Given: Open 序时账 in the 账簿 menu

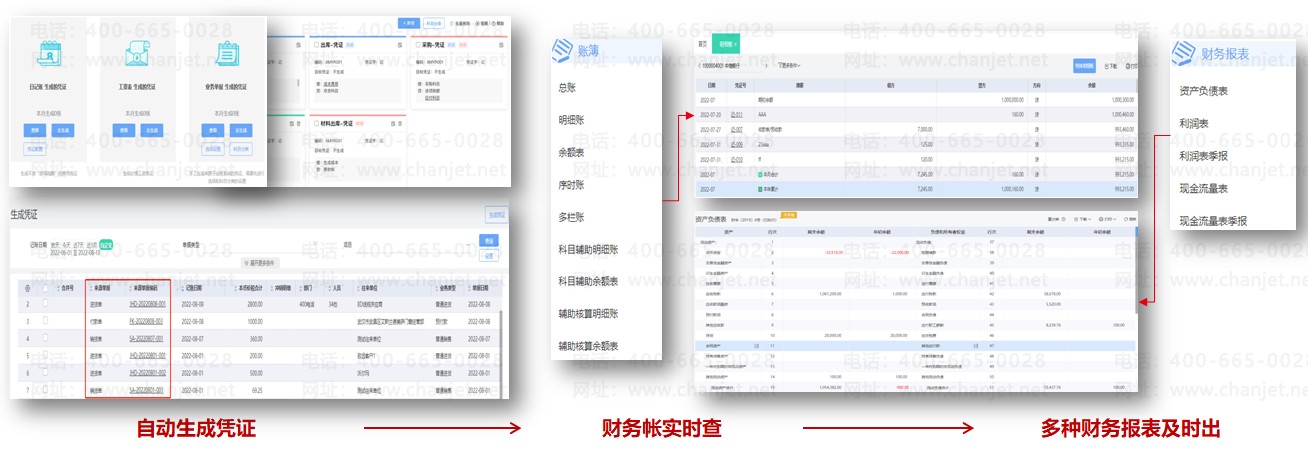Looking at the screenshot, I should [x=572, y=184].
